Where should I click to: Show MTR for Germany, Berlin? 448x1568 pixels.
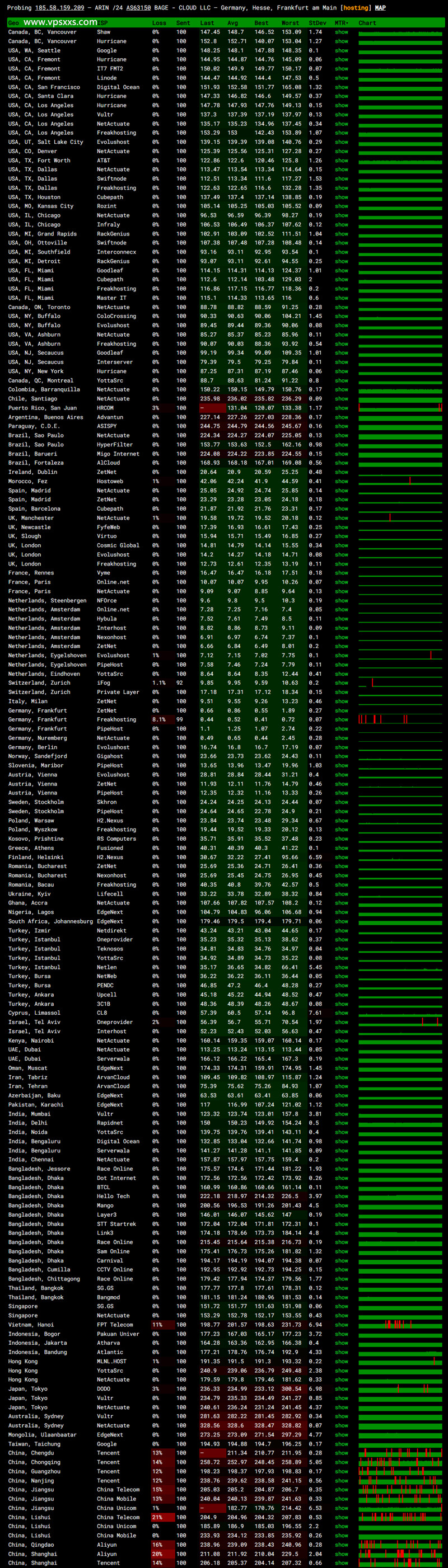tap(342, 747)
